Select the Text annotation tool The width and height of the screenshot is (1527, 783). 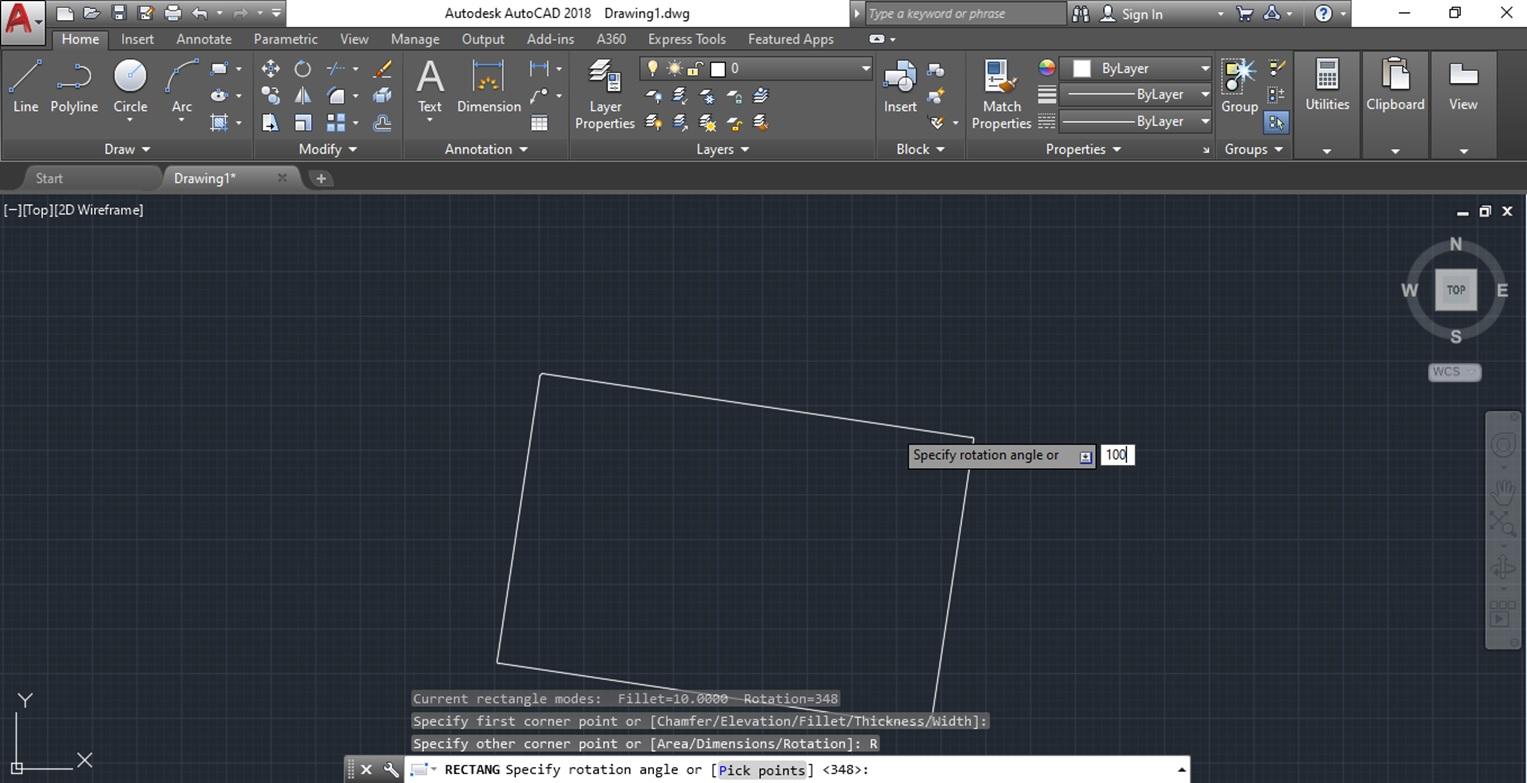[430, 86]
